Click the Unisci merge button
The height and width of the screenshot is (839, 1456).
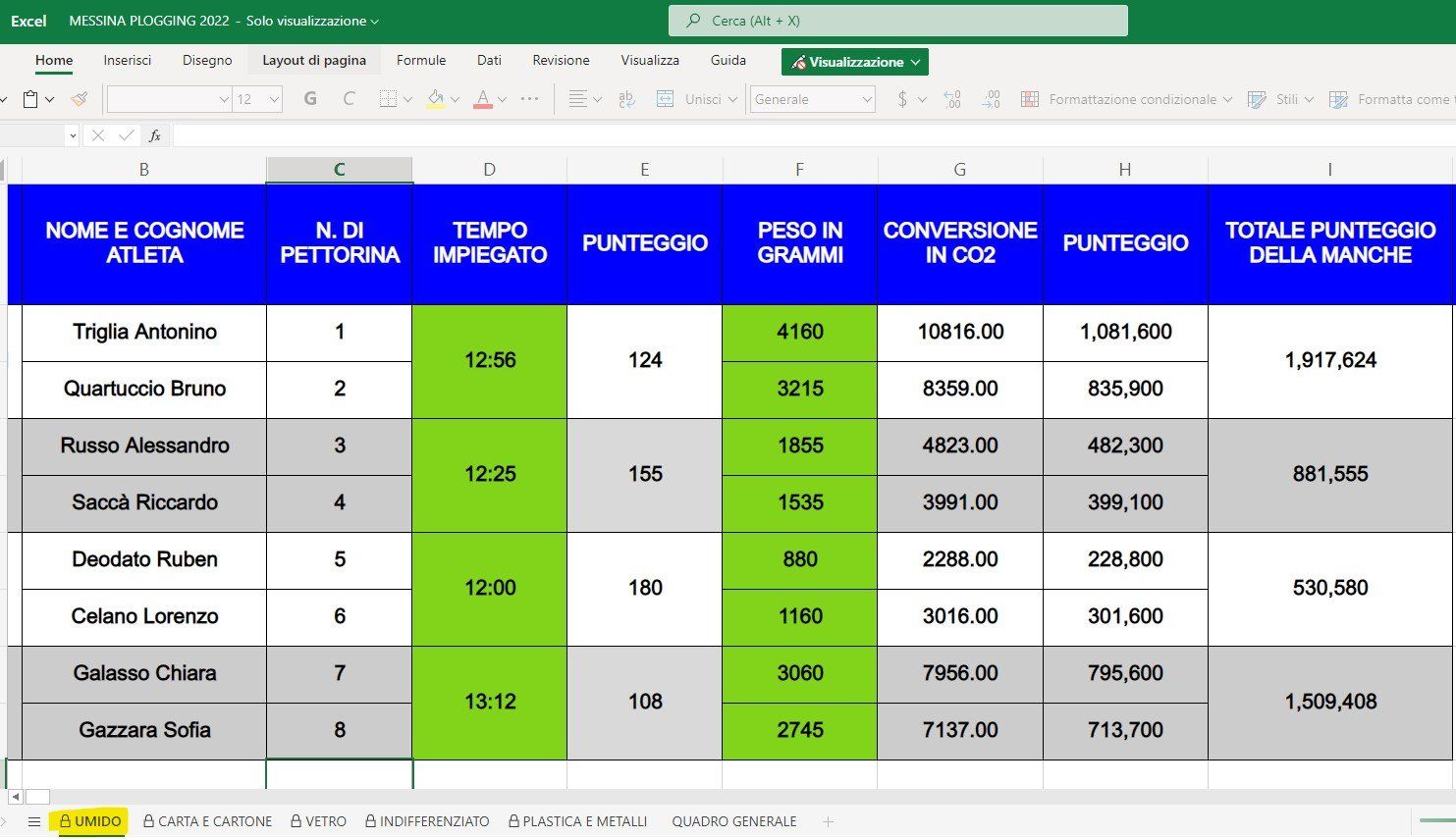(695, 99)
